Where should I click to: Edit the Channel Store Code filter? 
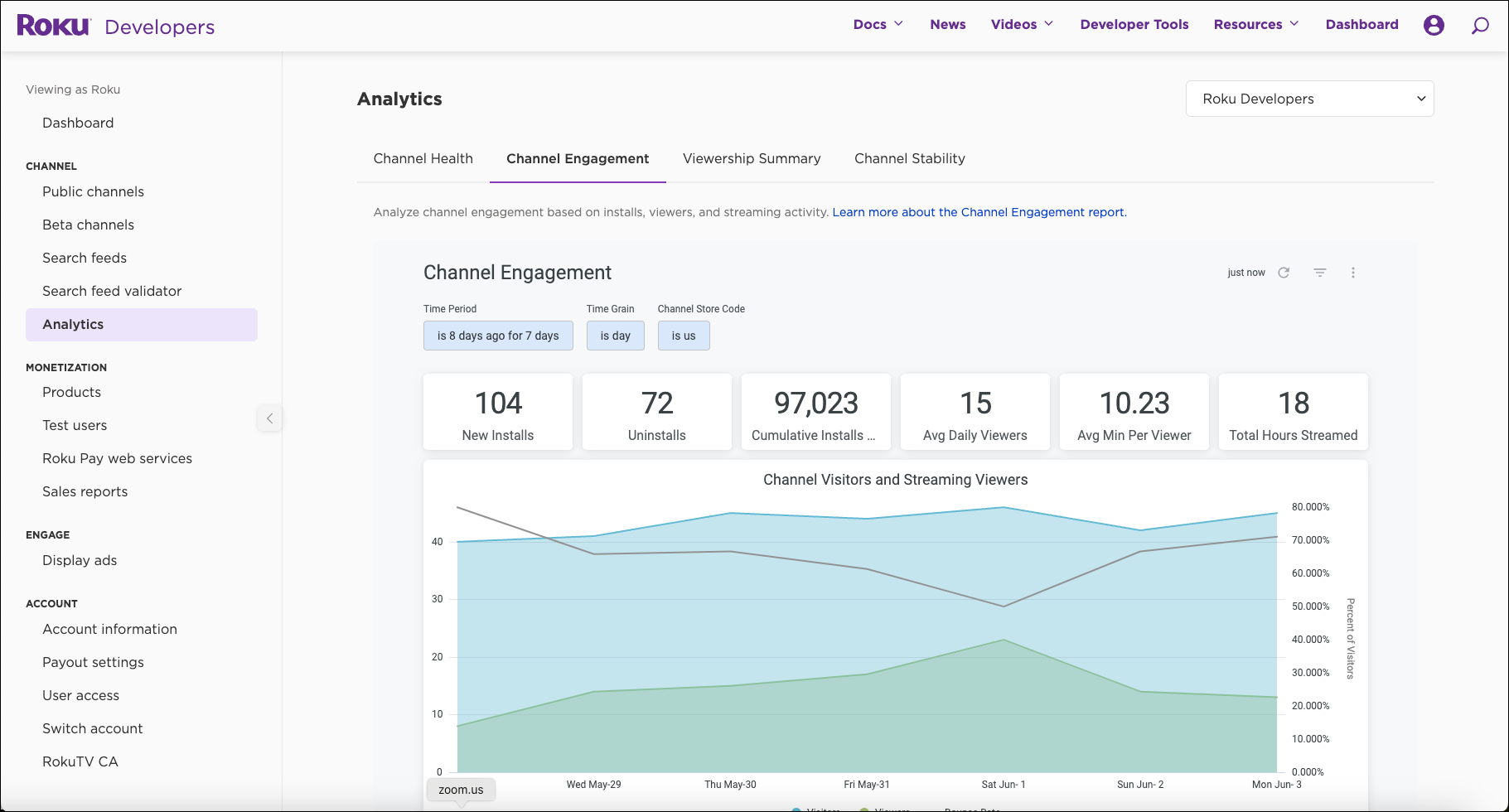pyautogui.click(x=684, y=336)
